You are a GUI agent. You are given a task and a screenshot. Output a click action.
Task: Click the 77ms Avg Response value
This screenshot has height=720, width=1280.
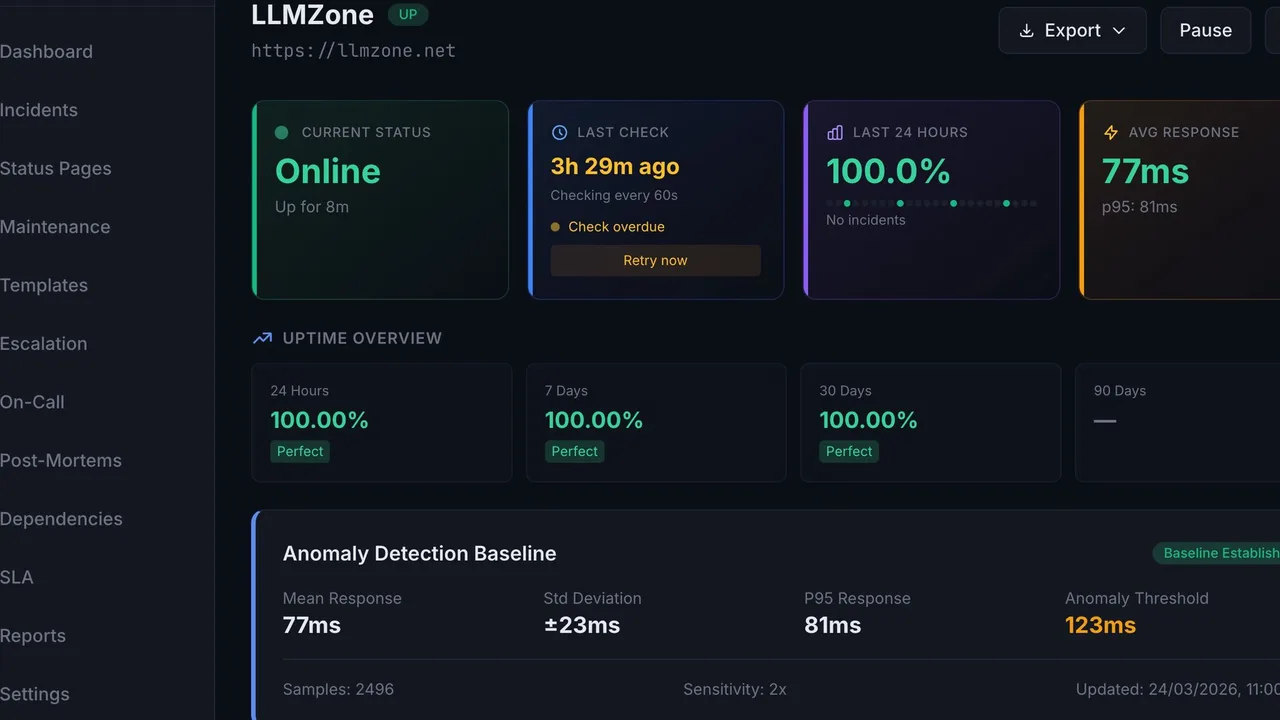coord(1145,171)
